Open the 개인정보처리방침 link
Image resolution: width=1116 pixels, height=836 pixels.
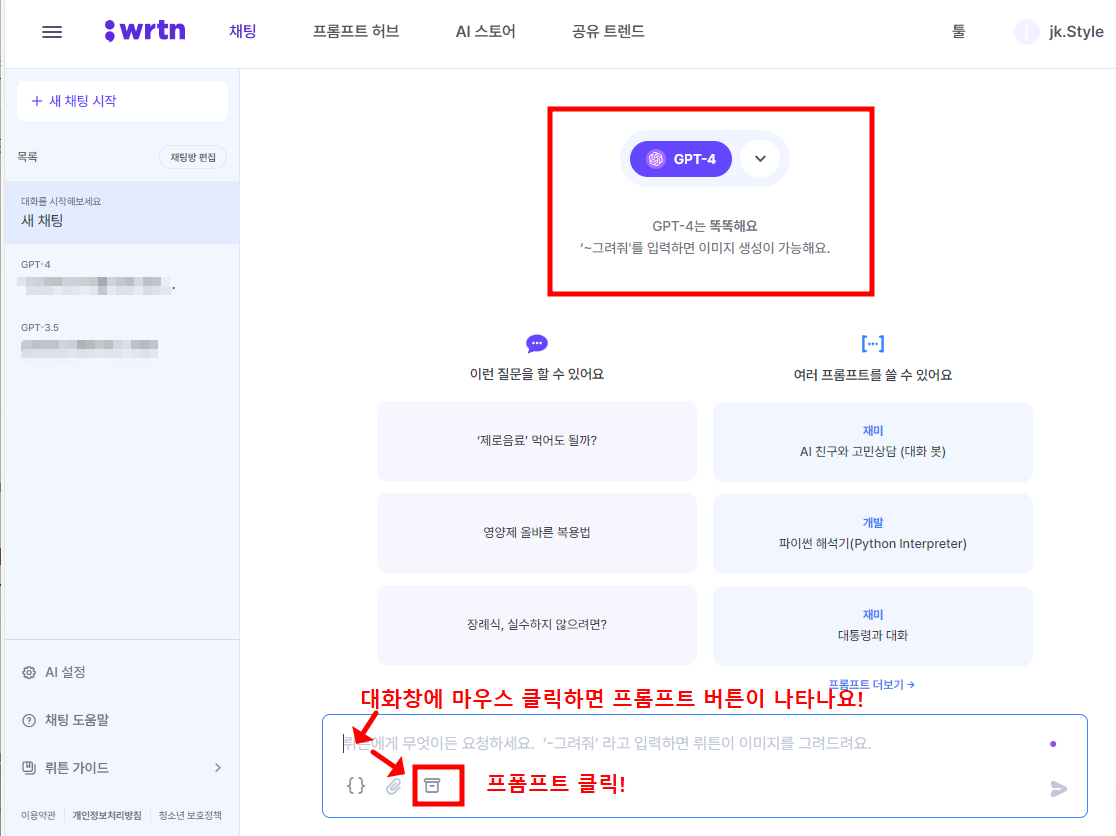click(107, 815)
